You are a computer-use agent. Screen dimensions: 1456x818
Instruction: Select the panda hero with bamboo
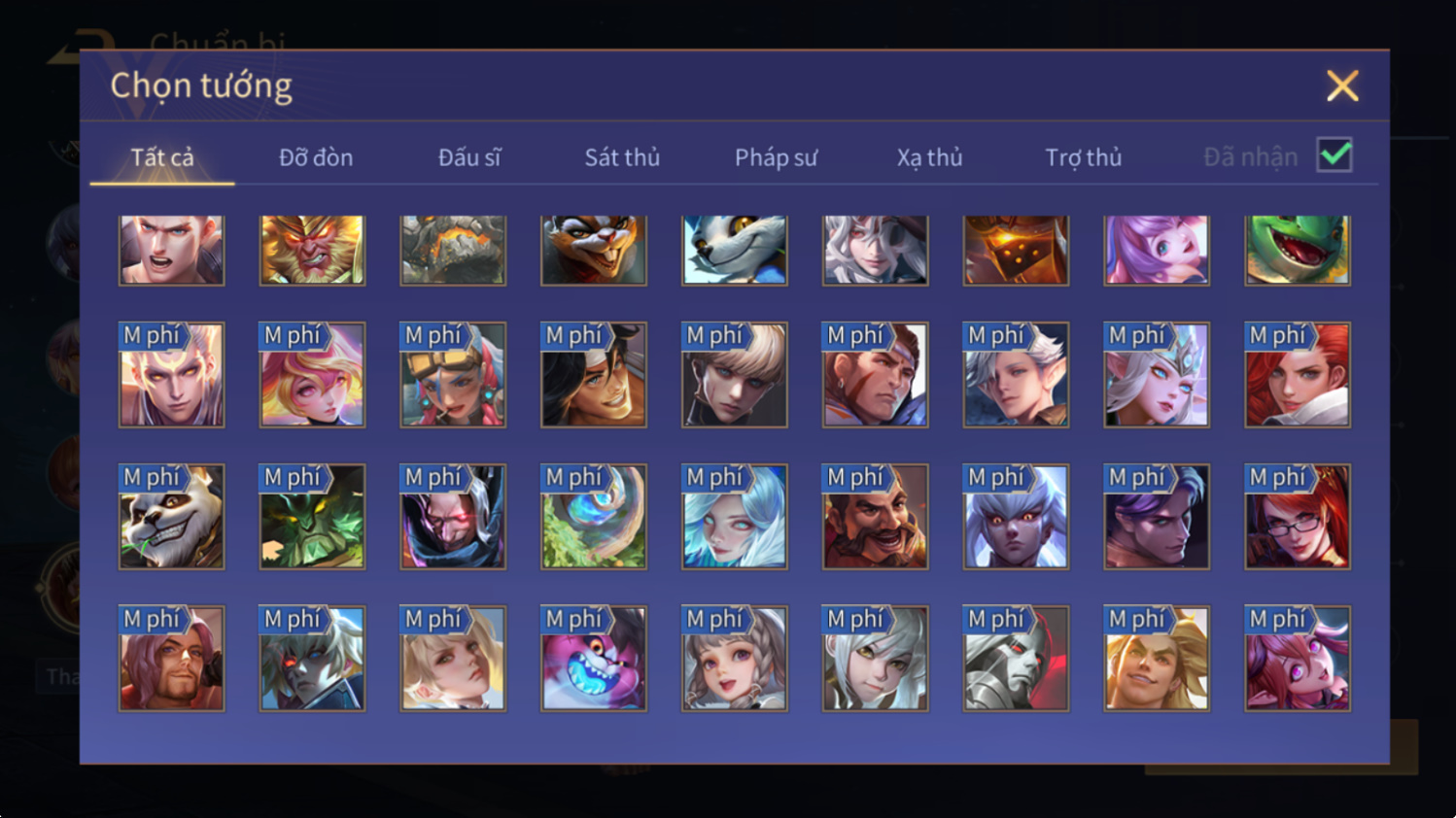[x=171, y=516]
